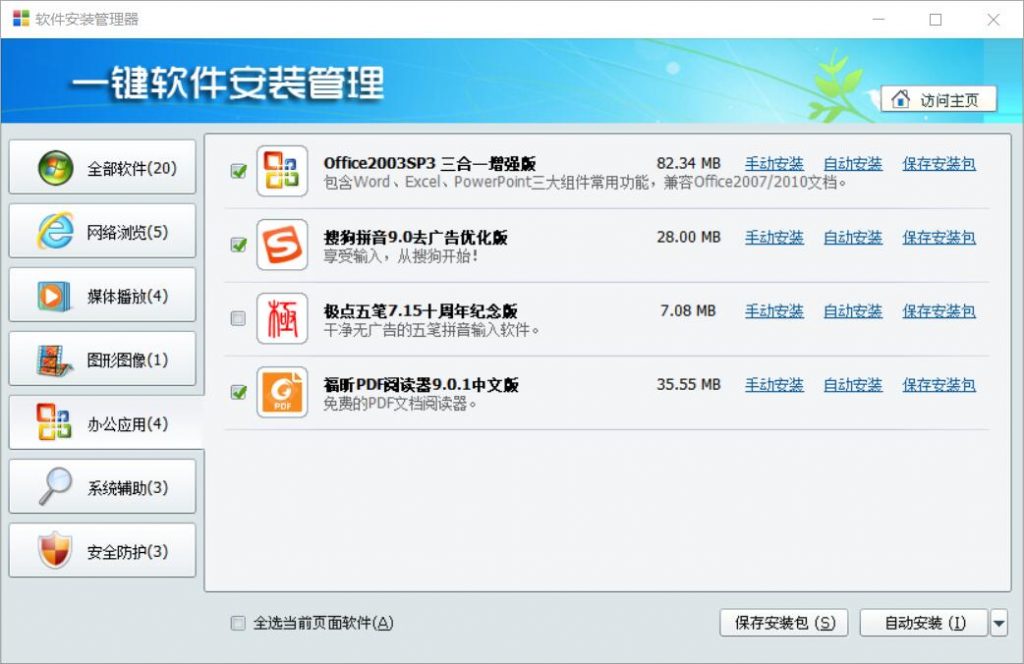Check the 极点五笔7.15 checkbox
1024x664 pixels.
tap(238, 319)
